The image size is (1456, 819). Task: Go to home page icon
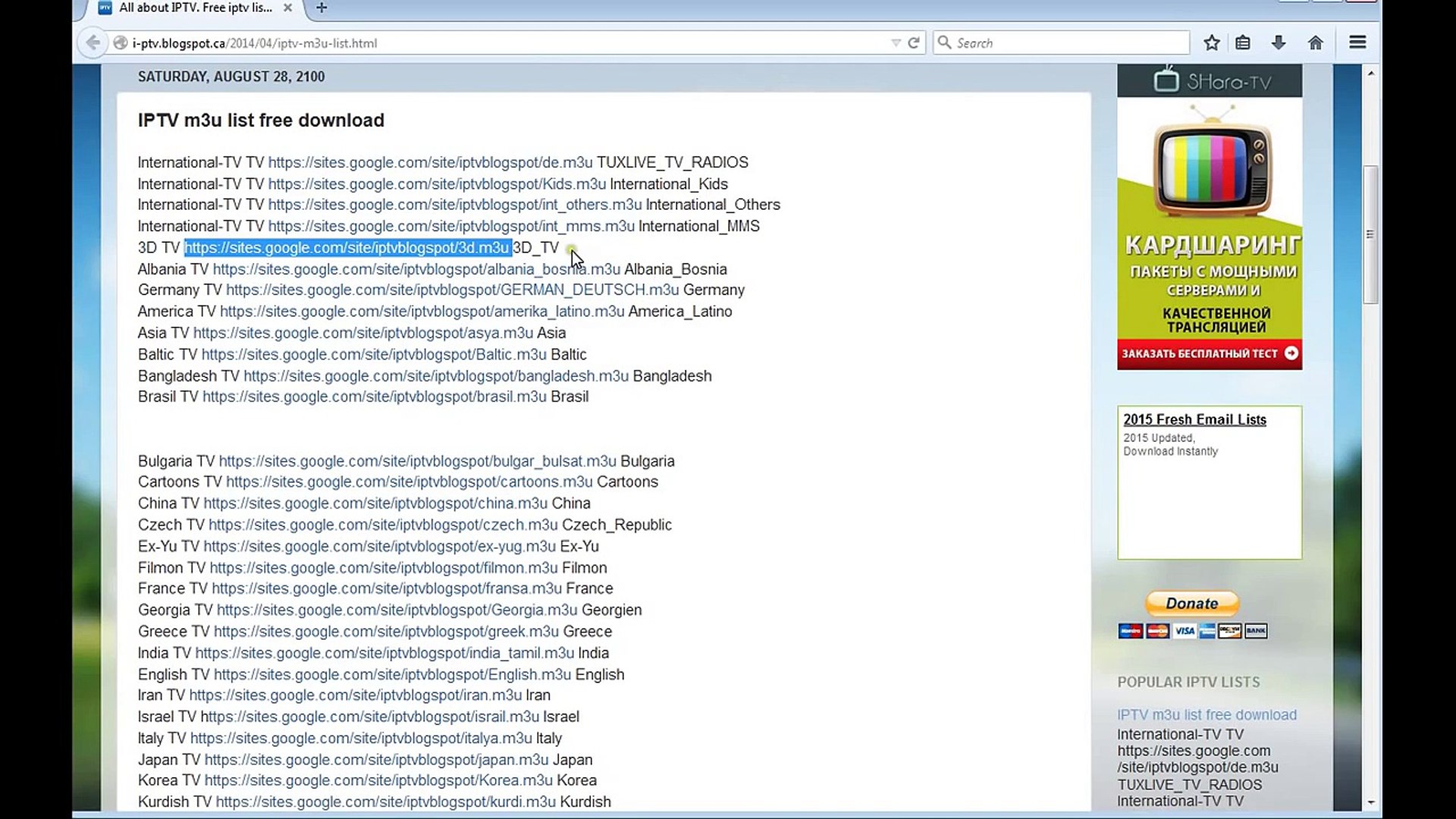click(x=1316, y=42)
